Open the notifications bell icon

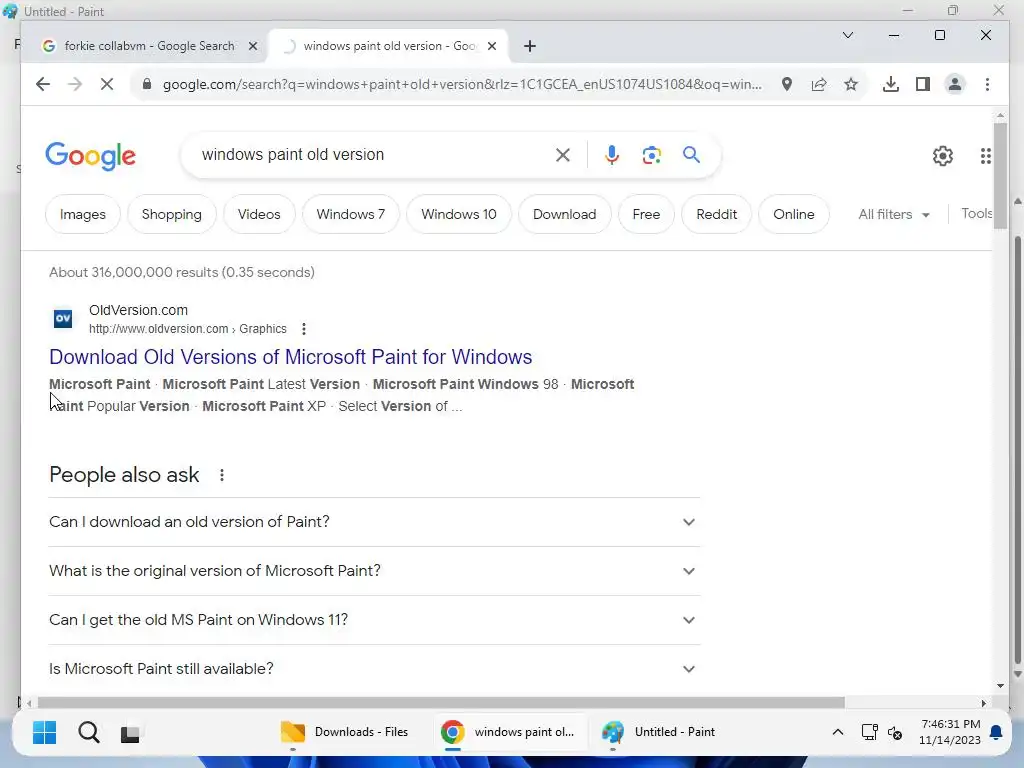996,732
